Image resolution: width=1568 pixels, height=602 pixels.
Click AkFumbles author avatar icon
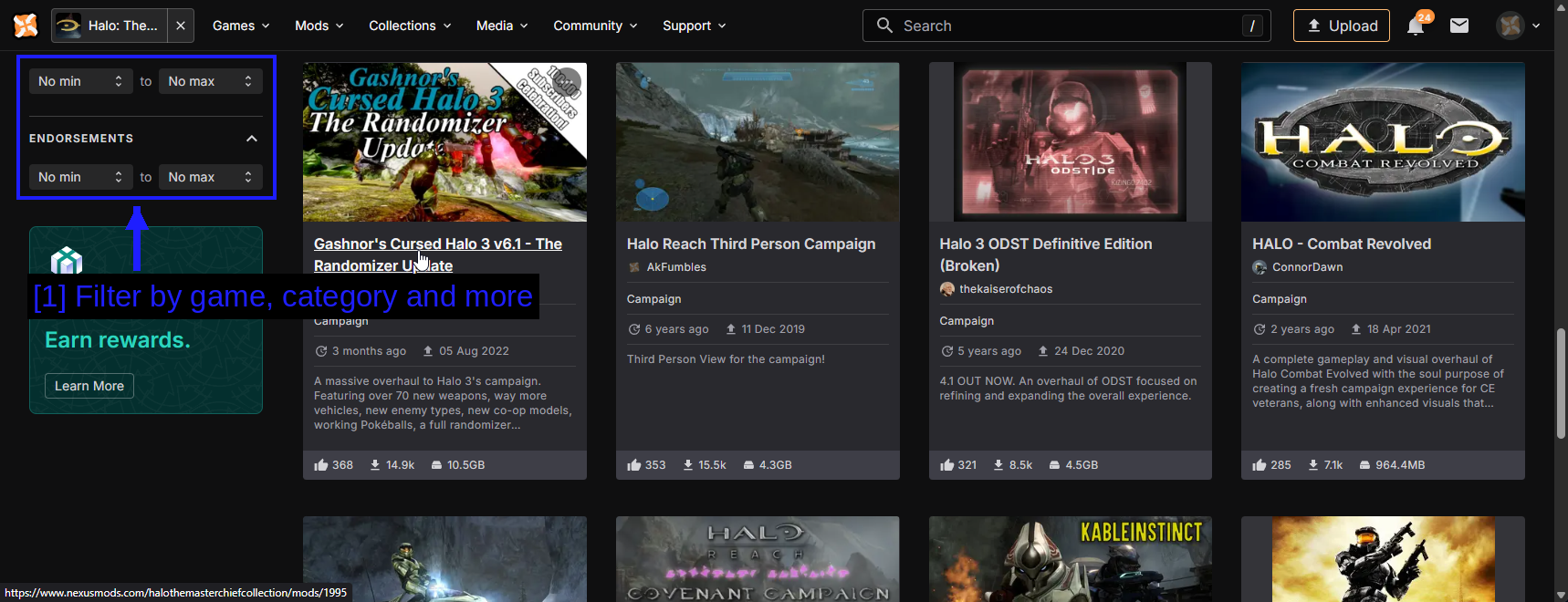(634, 267)
